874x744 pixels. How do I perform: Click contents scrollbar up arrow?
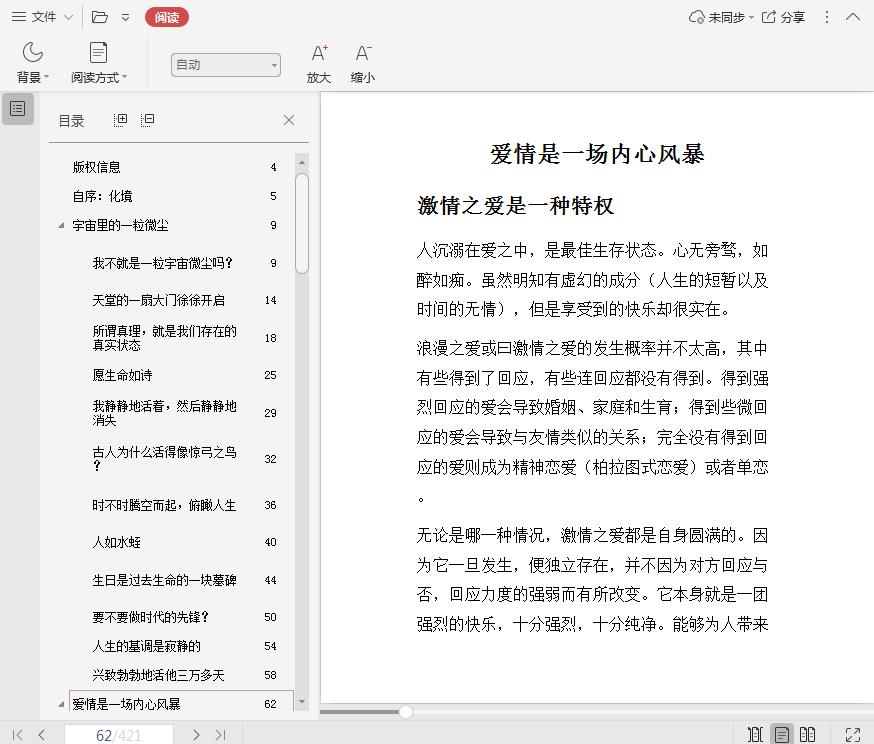tap(302, 163)
